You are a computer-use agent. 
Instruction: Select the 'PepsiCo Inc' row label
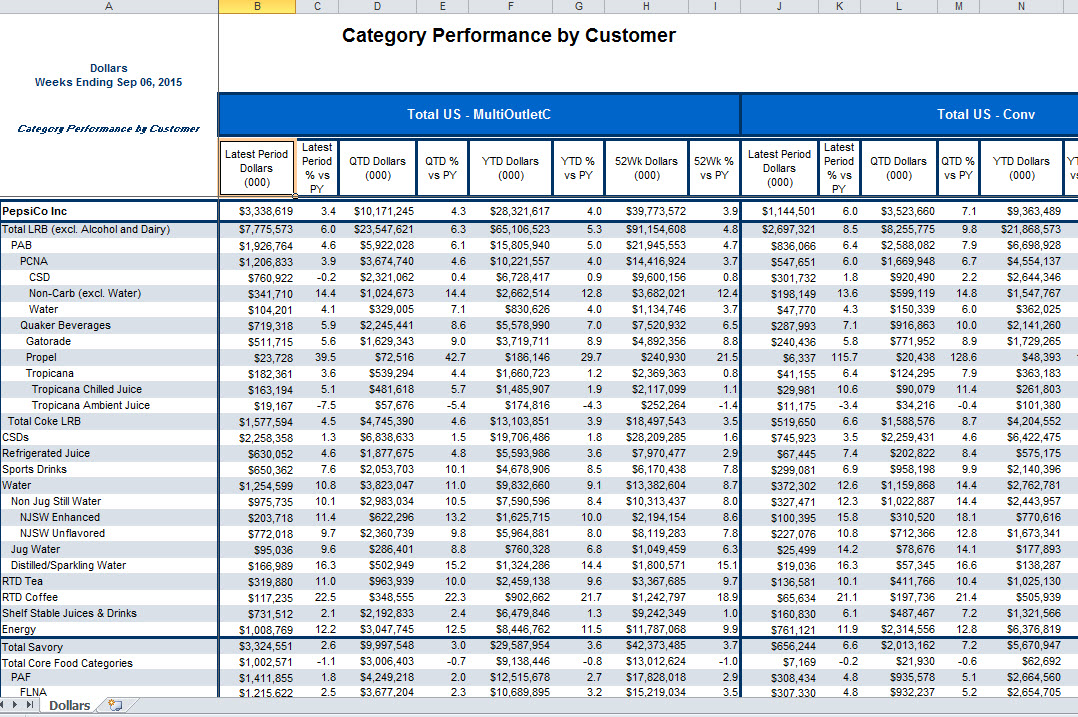34,211
